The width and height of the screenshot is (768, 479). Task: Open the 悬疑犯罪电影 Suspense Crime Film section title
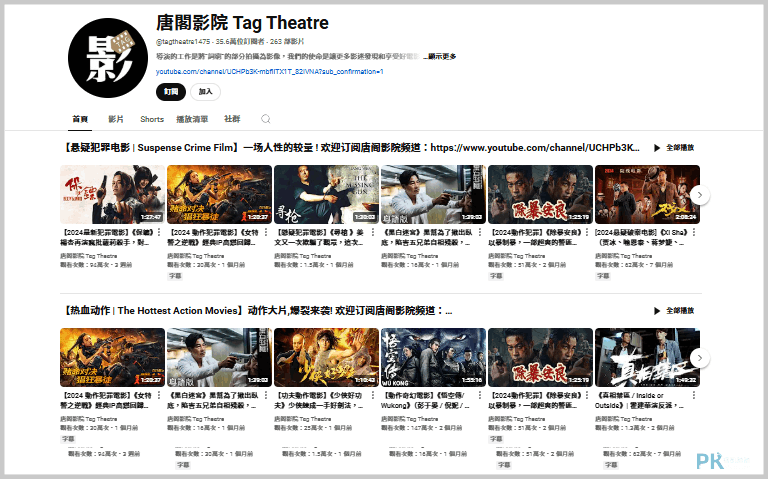coord(351,147)
